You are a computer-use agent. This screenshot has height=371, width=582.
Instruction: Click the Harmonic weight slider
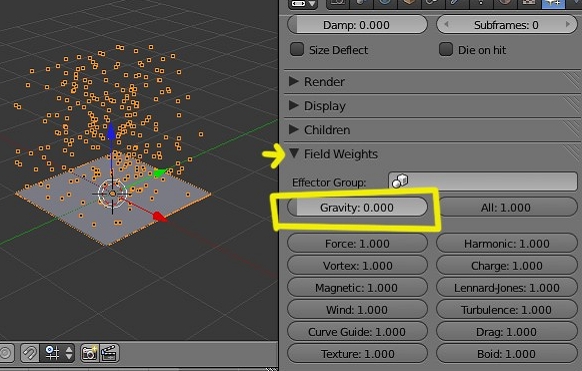click(506, 243)
